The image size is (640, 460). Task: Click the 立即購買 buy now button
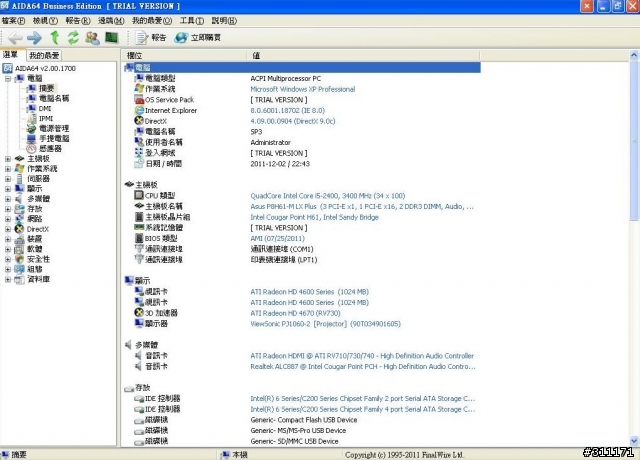coord(198,38)
